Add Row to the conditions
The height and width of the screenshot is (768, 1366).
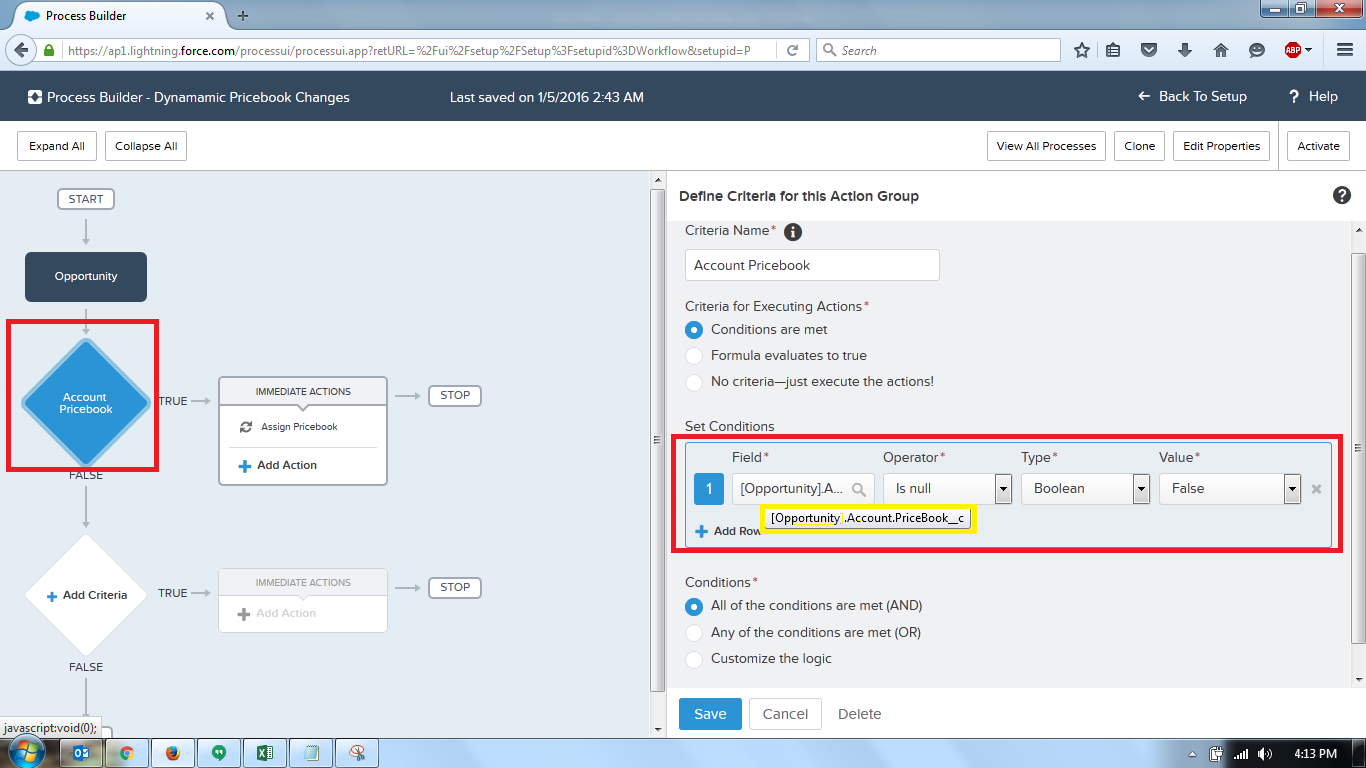click(729, 532)
